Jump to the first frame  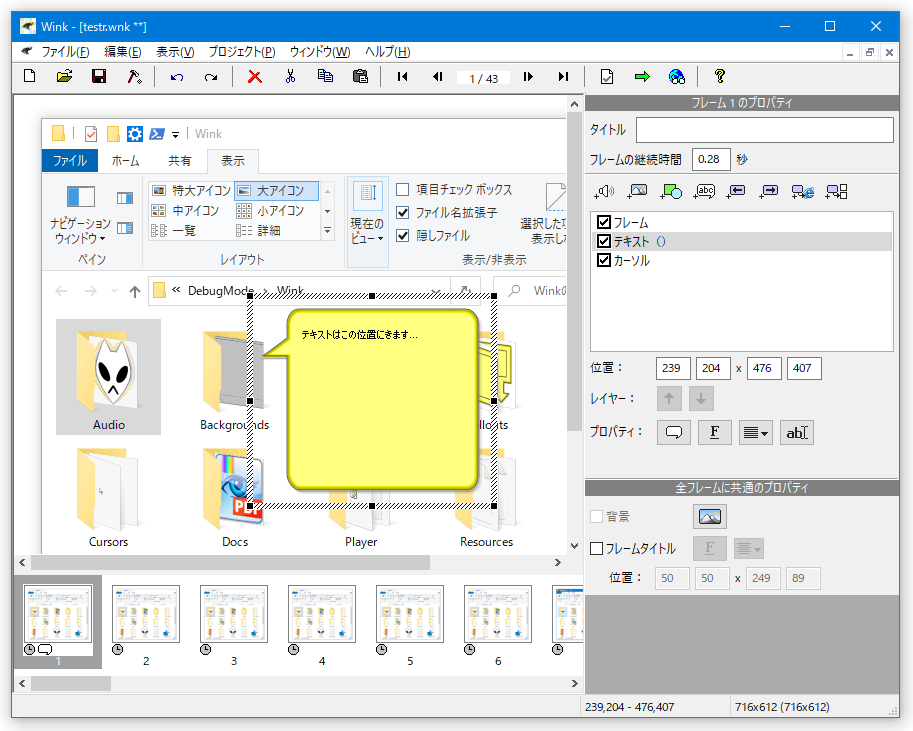pyautogui.click(x=402, y=76)
